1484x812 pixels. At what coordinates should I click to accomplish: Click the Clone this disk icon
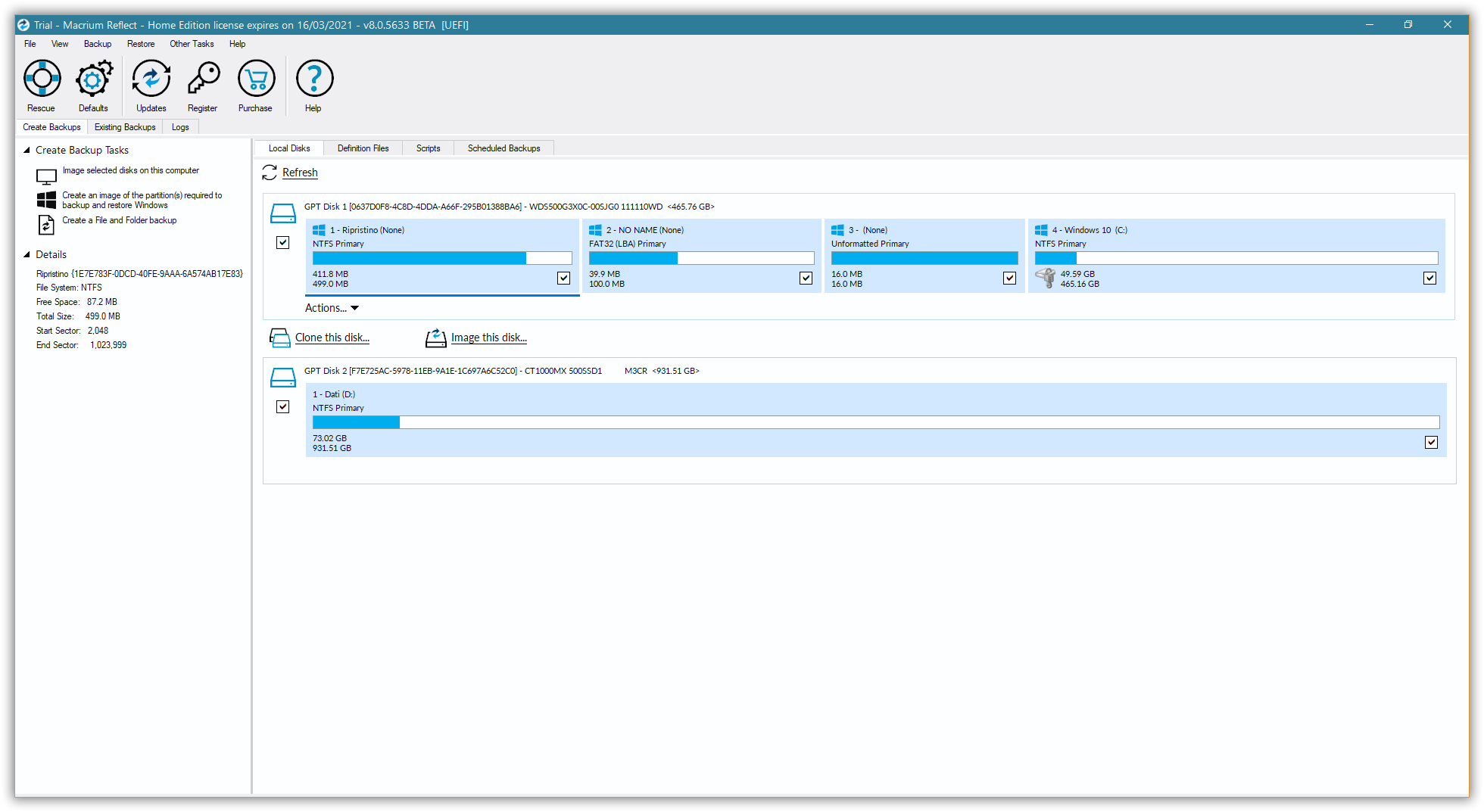[x=280, y=338]
